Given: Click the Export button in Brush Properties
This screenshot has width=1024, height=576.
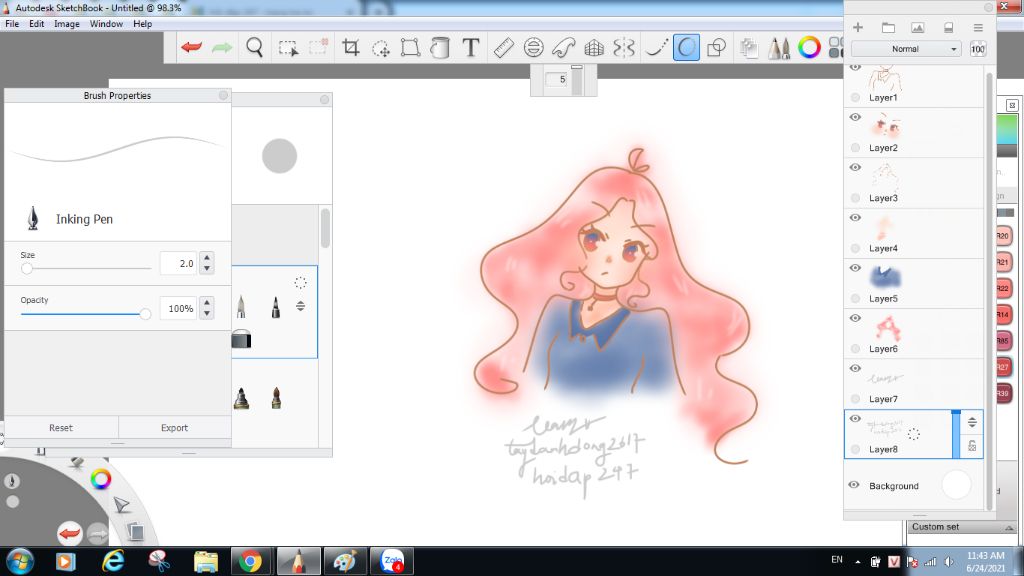Looking at the screenshot, I should click(x=174, y=428).
